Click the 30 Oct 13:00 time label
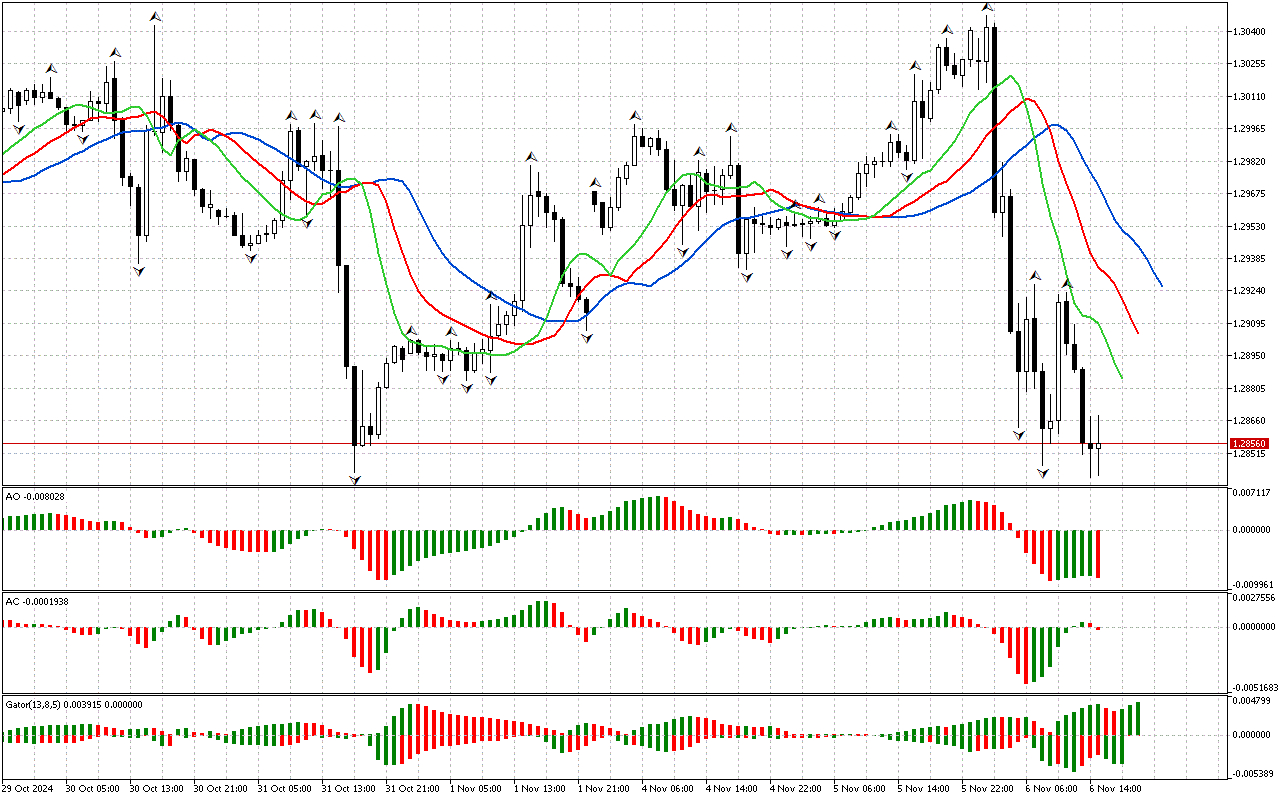Viewport: 1280px width, 800px height. 157,789
